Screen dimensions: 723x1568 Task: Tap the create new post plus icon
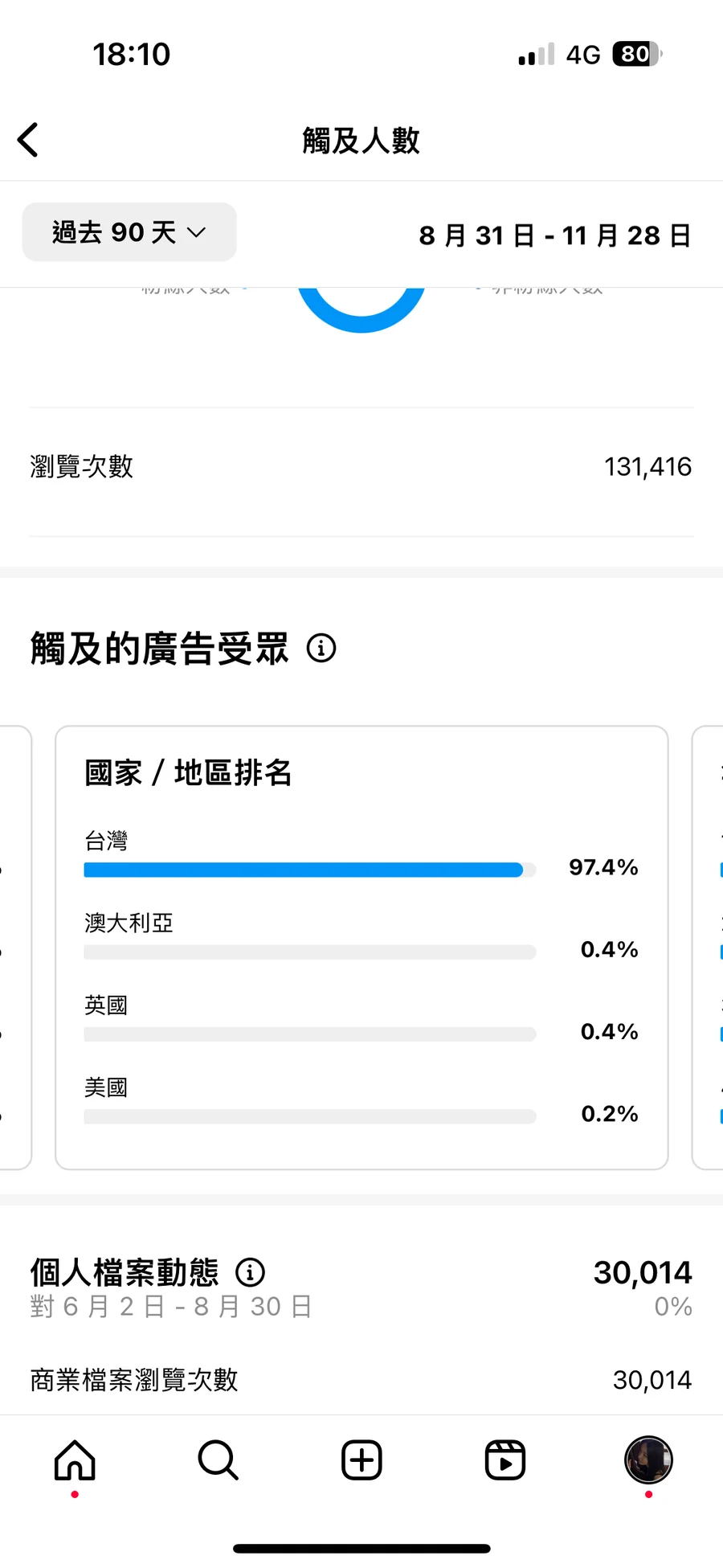[x=361, y=1460]
